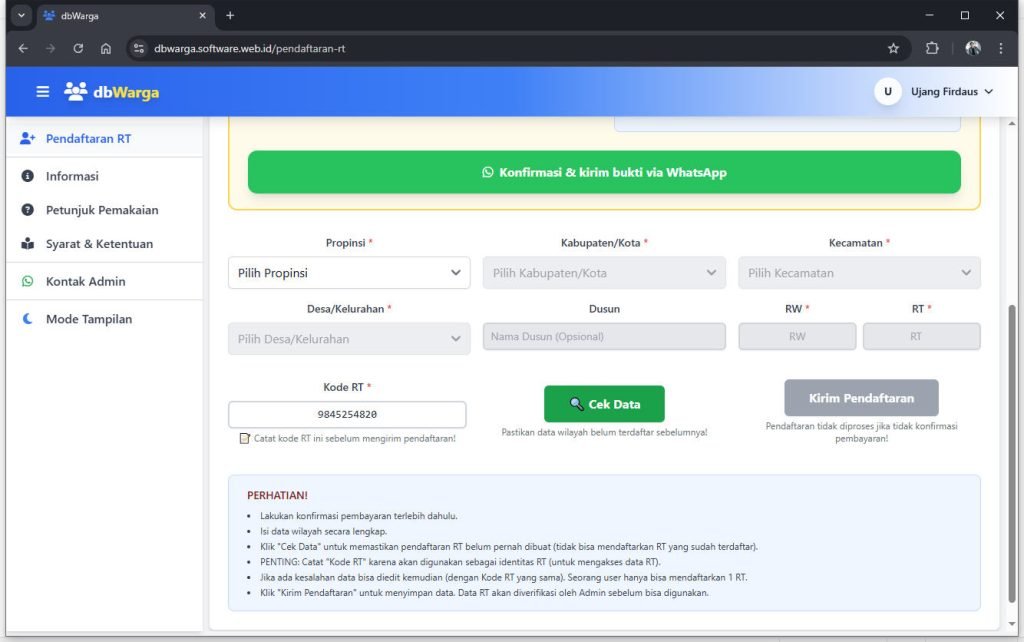The width and height of the screenshot is (1024, 642).
Task: Open the browser extensions puzzle icon
Action: point(932,48)
